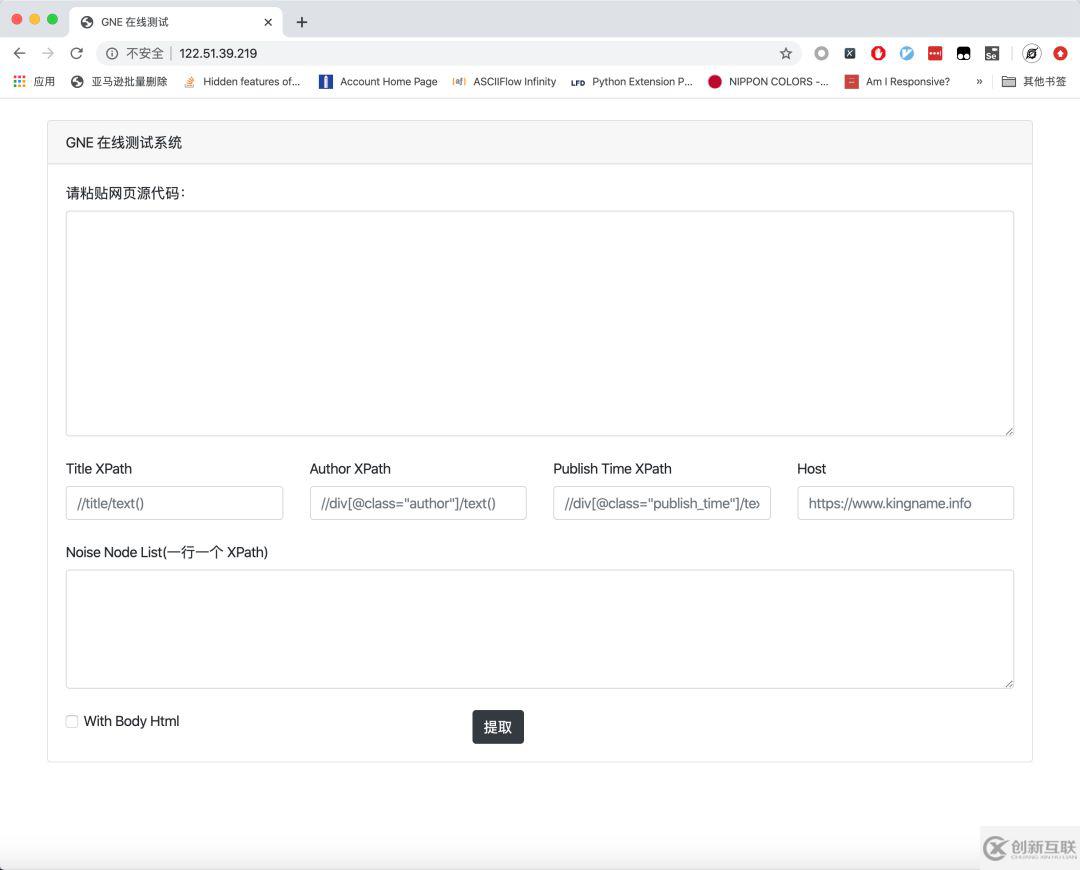This screenshot has height=870, width=1080.
Task: Open the 应用 apps grid shortcut
Action: (x=34, y=81)
